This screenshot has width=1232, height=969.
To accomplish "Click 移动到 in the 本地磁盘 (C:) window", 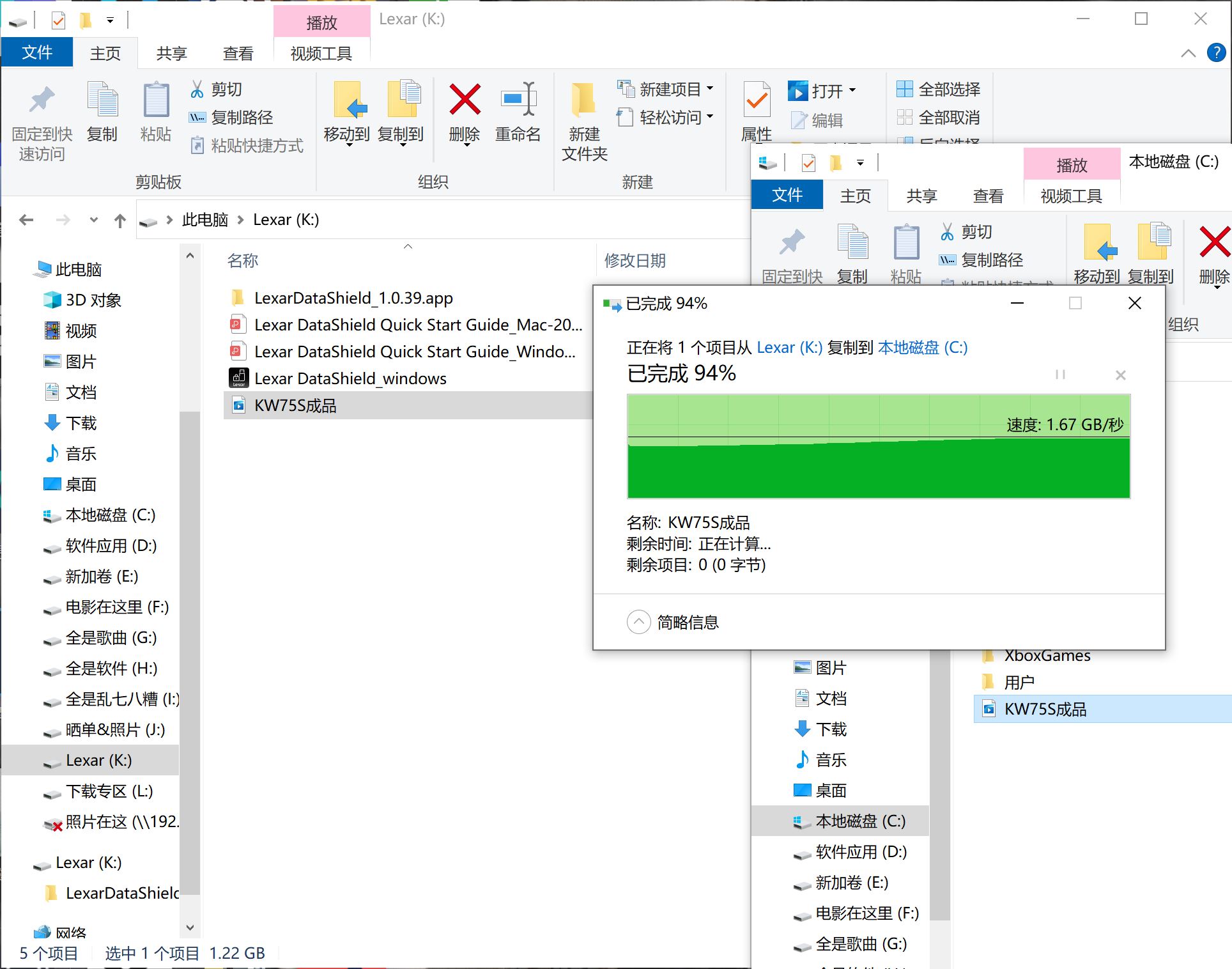I will pyautogui.click(x=1097, y=254).
